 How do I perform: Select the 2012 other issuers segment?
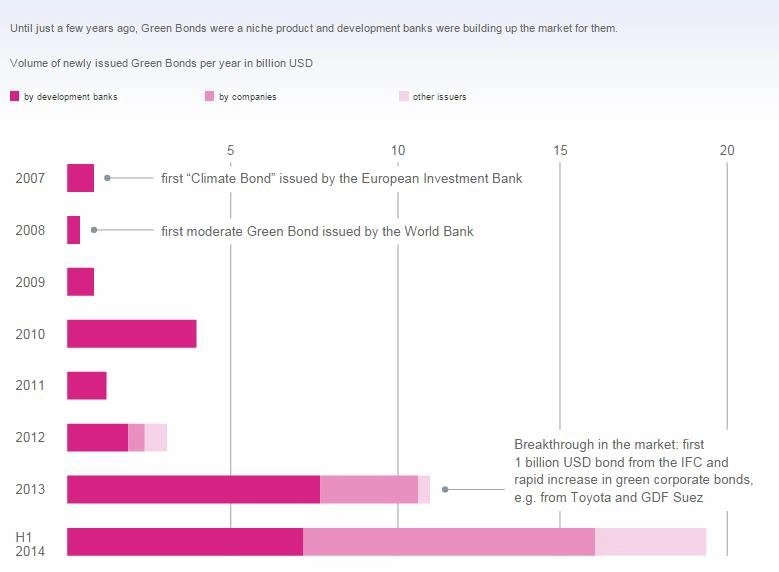tap(156, 437)
